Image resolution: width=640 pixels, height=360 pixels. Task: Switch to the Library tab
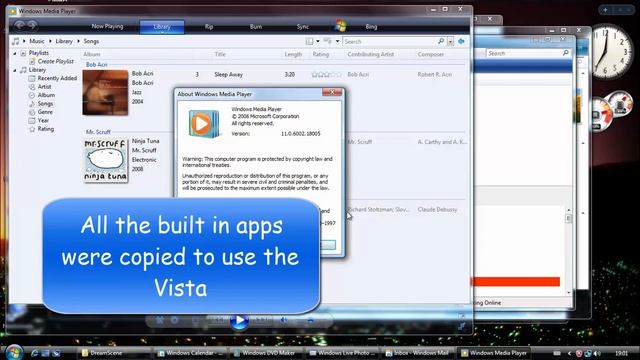tap(162, 27)
